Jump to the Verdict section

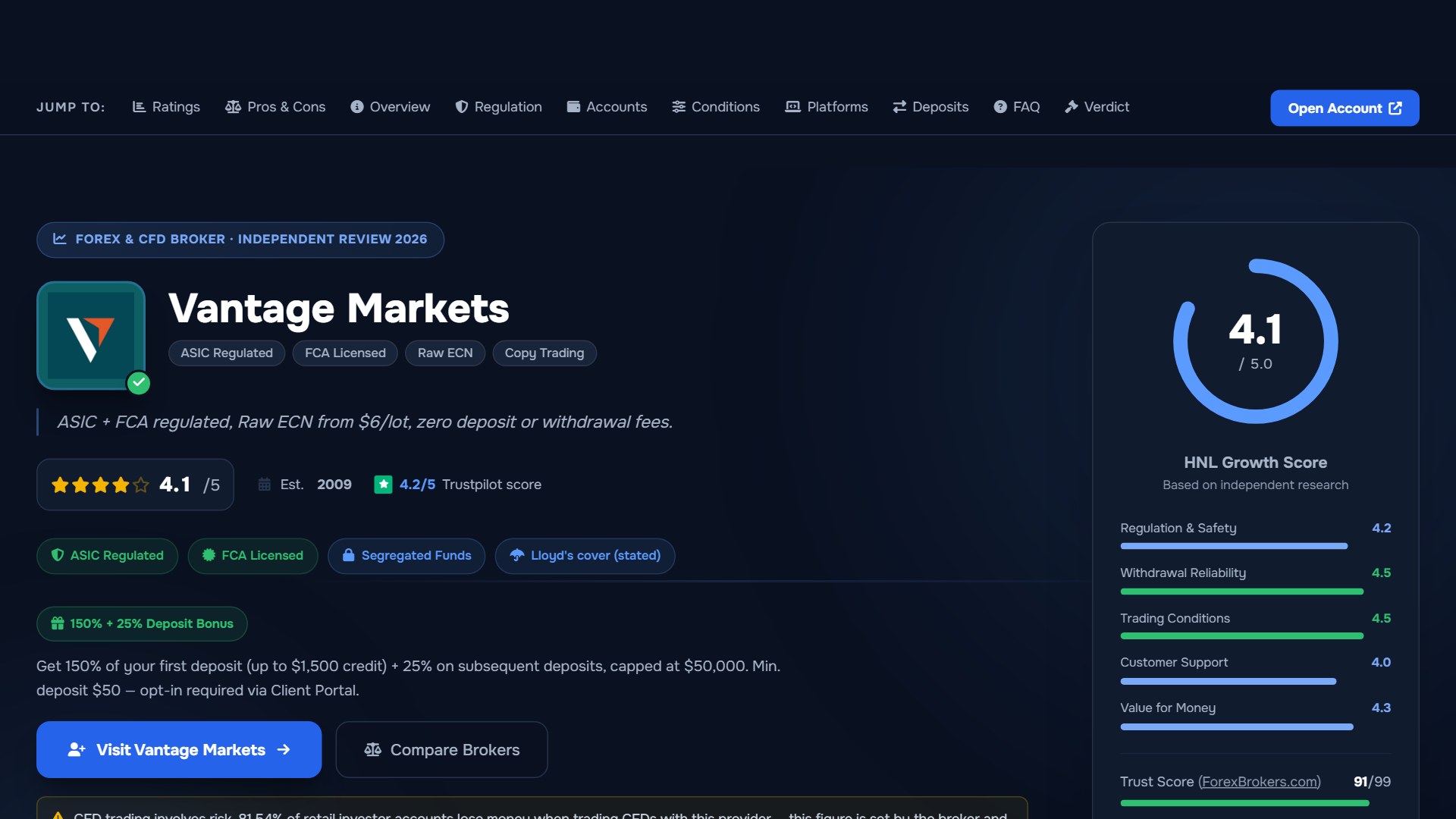coord(1097,107)
